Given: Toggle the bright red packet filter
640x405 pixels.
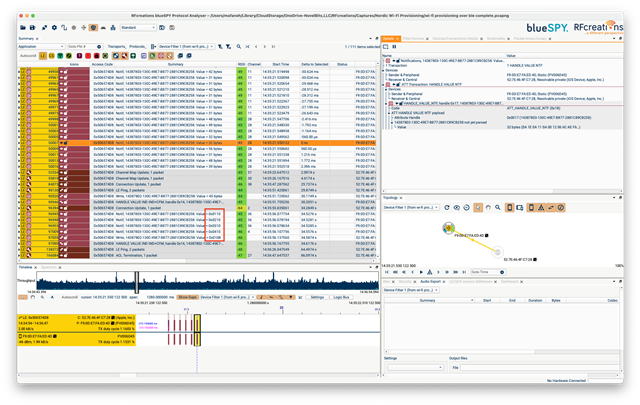Looking at the screenshot, I should tap(88, 56).
